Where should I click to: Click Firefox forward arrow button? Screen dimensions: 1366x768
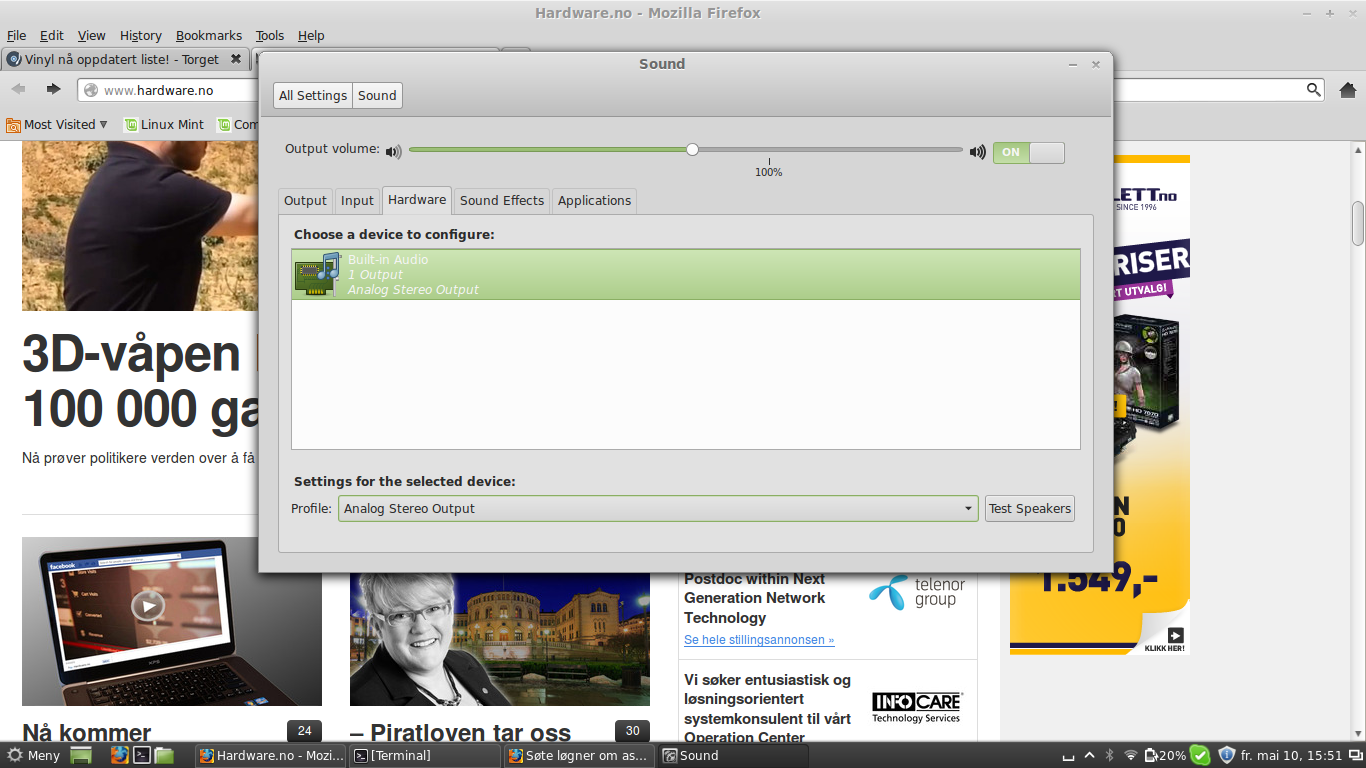click(x=54, y=90)
